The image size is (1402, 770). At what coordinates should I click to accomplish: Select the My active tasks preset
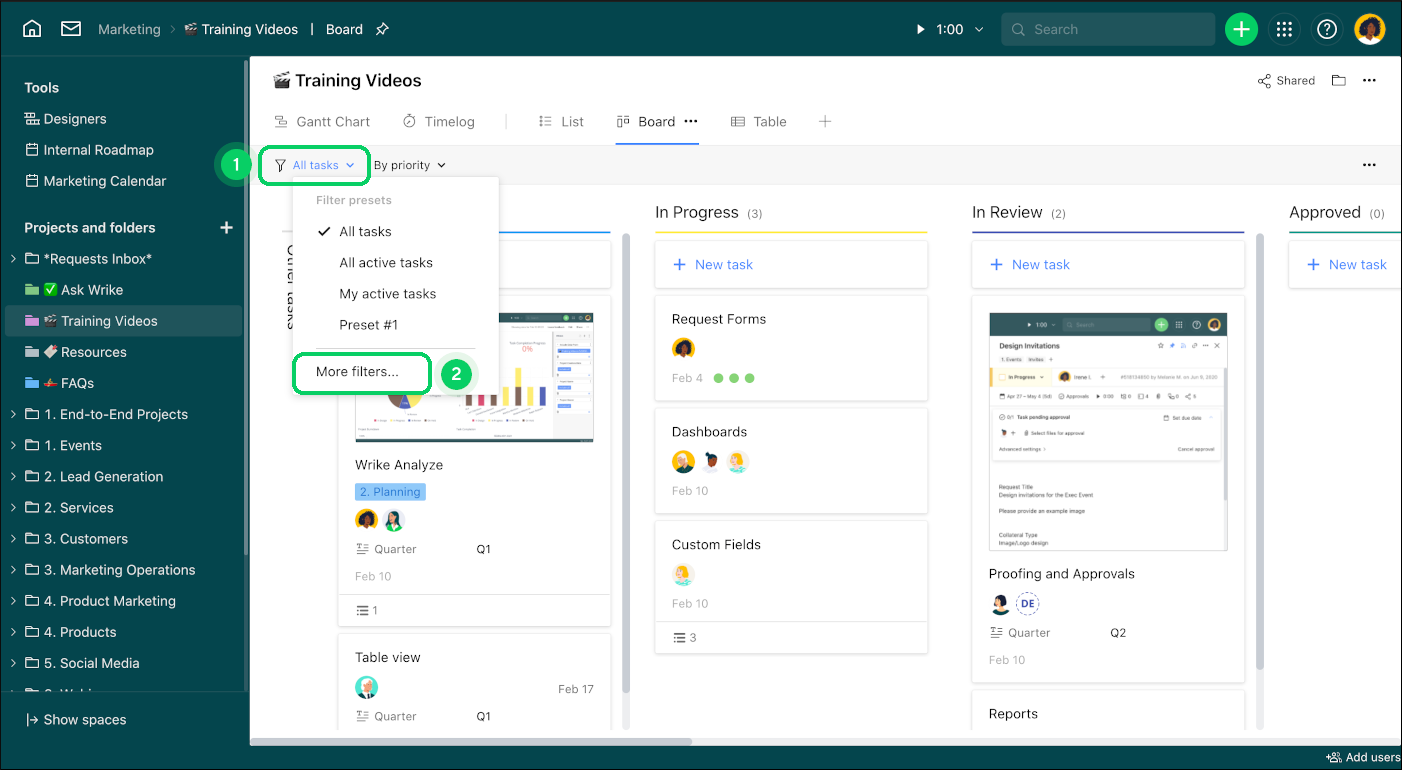click(x=387, y=294)
